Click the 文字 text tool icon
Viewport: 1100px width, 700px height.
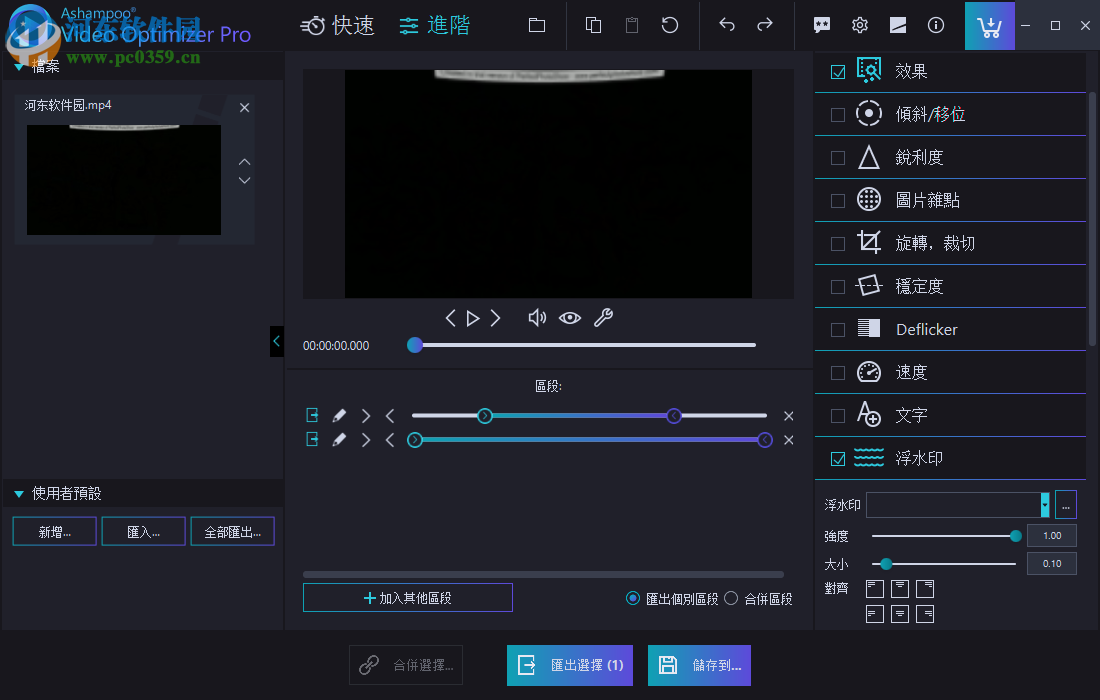(x=869, y=414)
